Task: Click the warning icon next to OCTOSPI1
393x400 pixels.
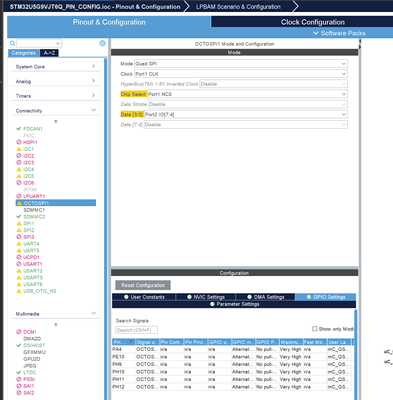Action: pyautogui.click(x=19, y=203)
